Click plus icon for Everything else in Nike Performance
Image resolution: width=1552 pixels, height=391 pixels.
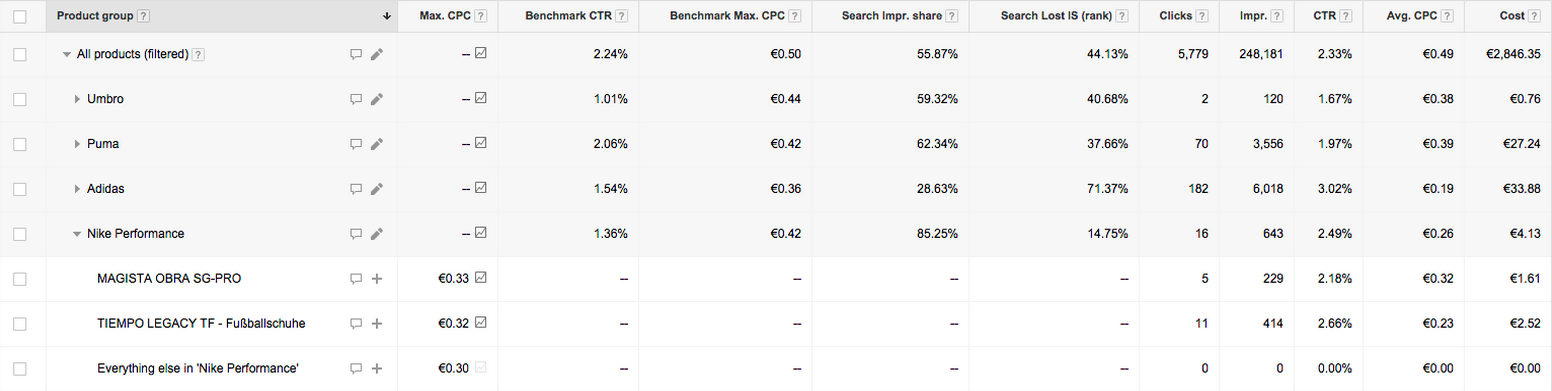coord(377,368)
